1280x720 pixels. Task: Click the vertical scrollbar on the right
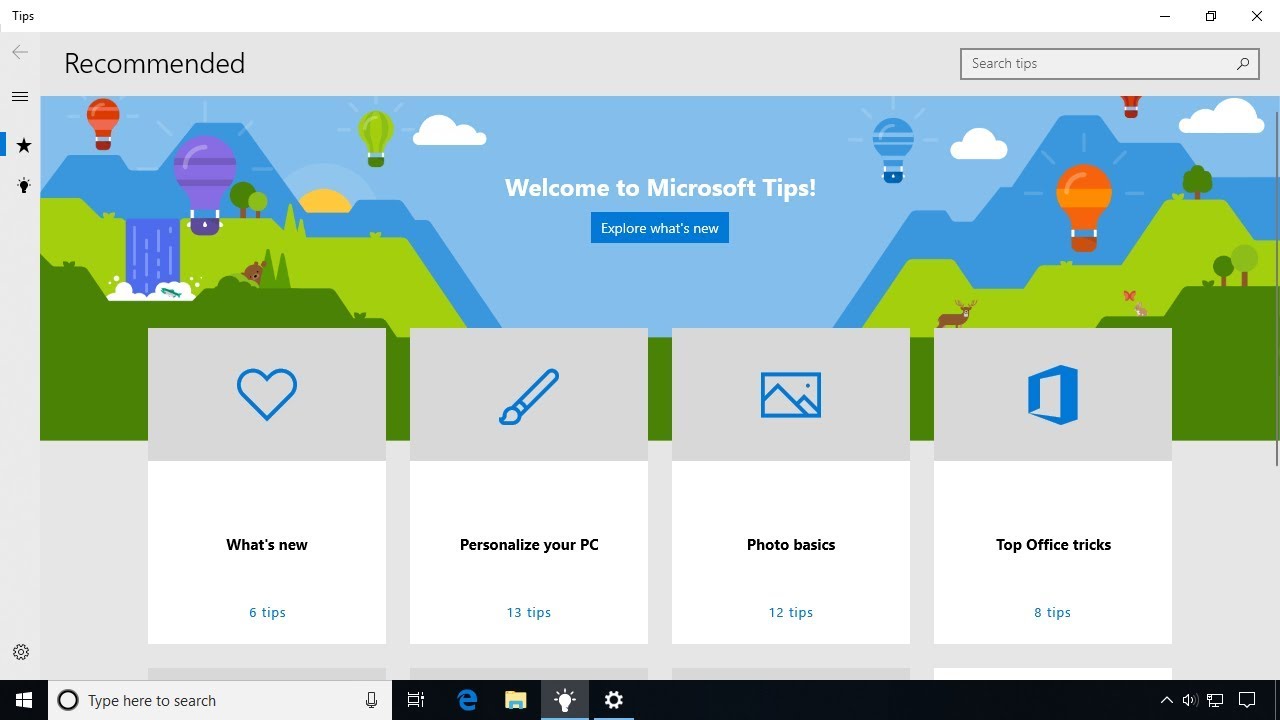point(1276,300)
